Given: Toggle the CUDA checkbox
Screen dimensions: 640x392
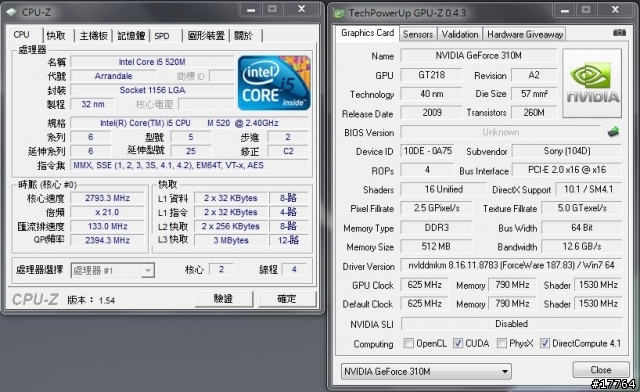Looking at the screenshot, I should pyautogui.click(x=458, y=343).
